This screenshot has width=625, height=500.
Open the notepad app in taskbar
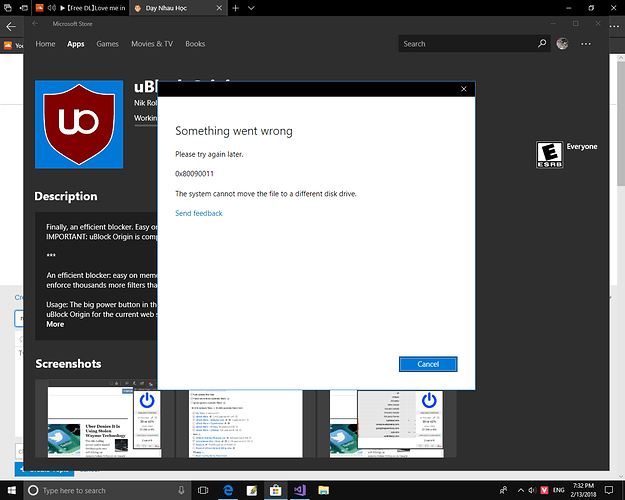pyautogui.click(x=252, y=490)
